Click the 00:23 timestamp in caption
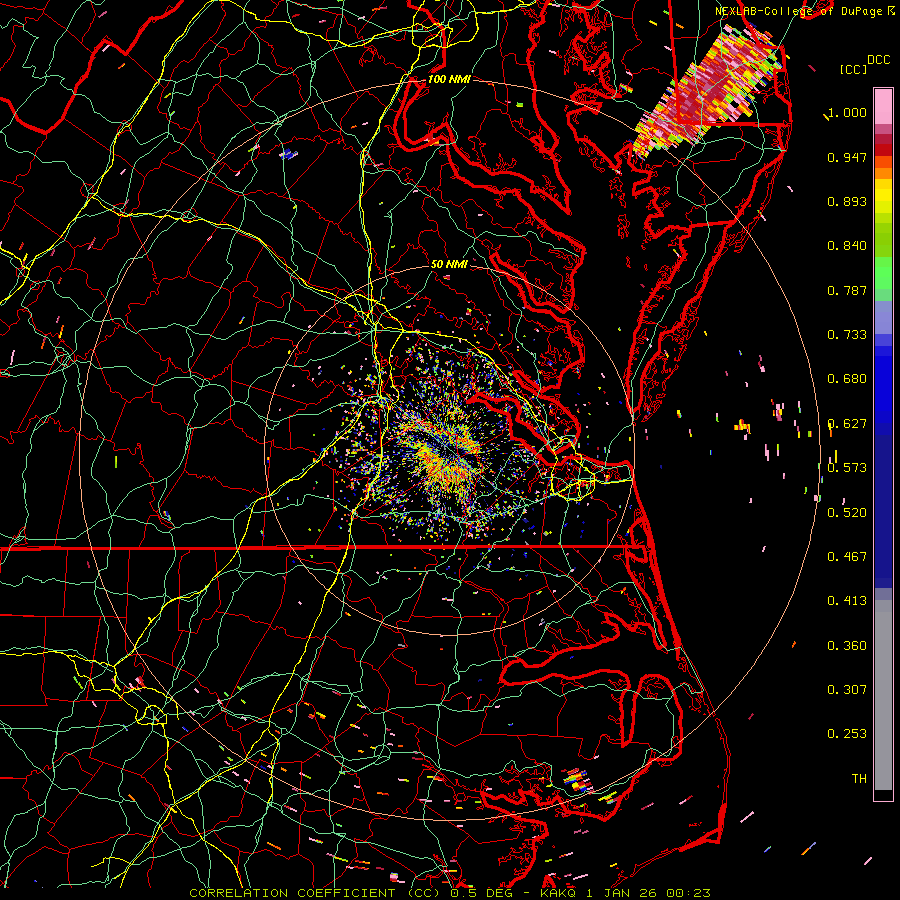 pyautogui.click(x=688, y=893)
